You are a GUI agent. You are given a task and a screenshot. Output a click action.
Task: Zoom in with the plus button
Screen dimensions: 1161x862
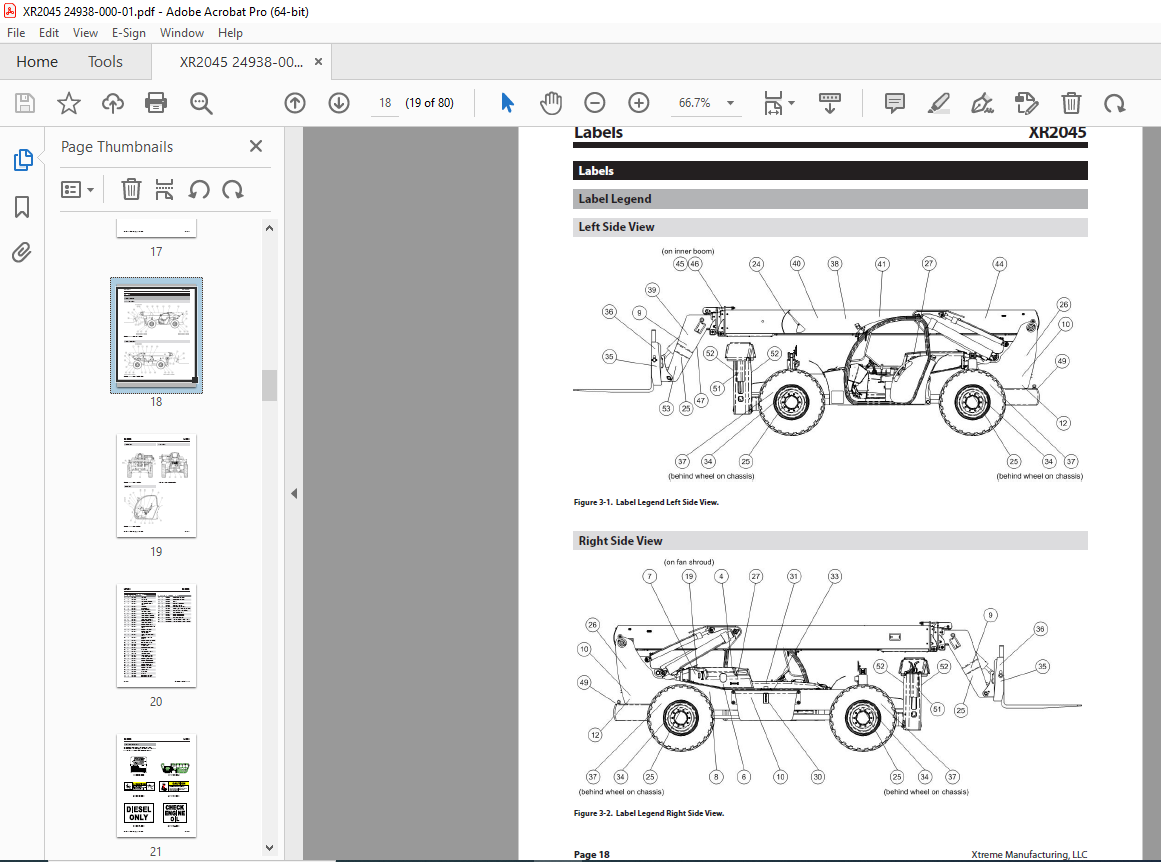[638, 103]
